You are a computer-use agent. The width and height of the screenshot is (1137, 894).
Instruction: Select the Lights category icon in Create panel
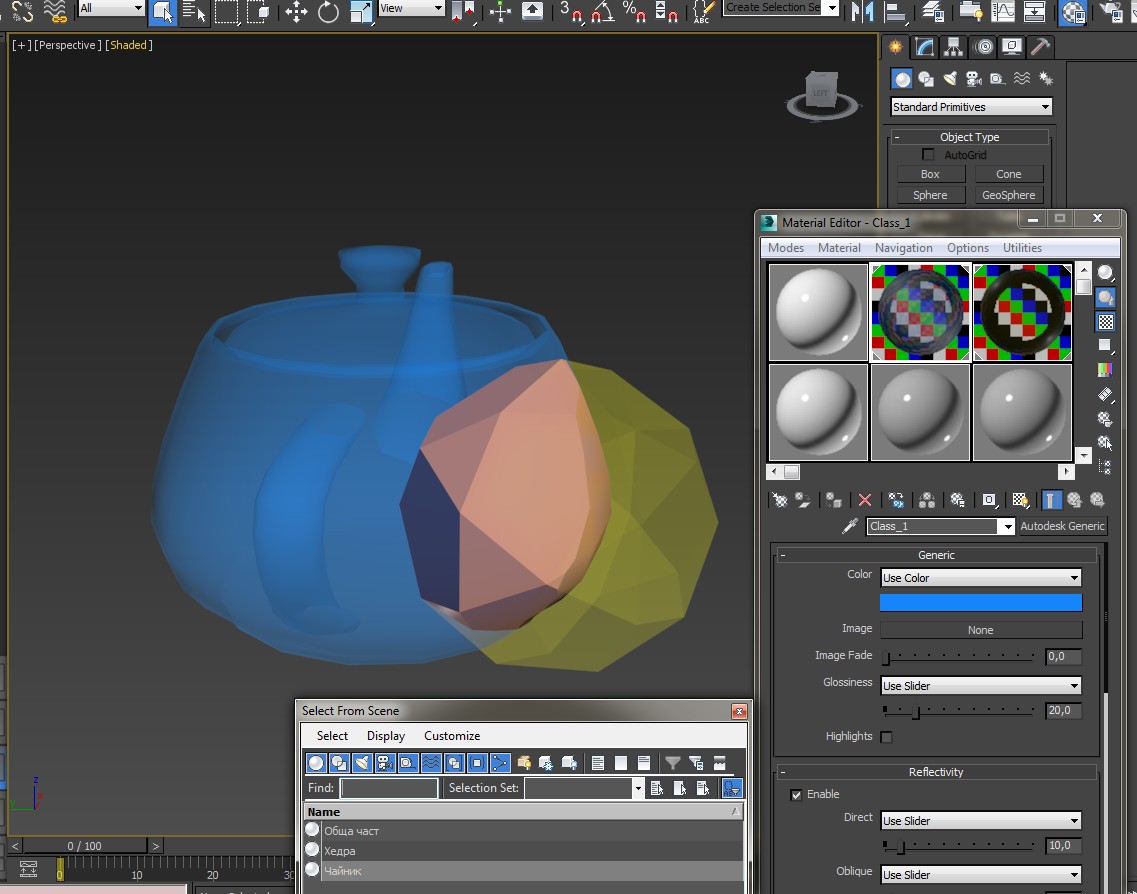point(950,79)
